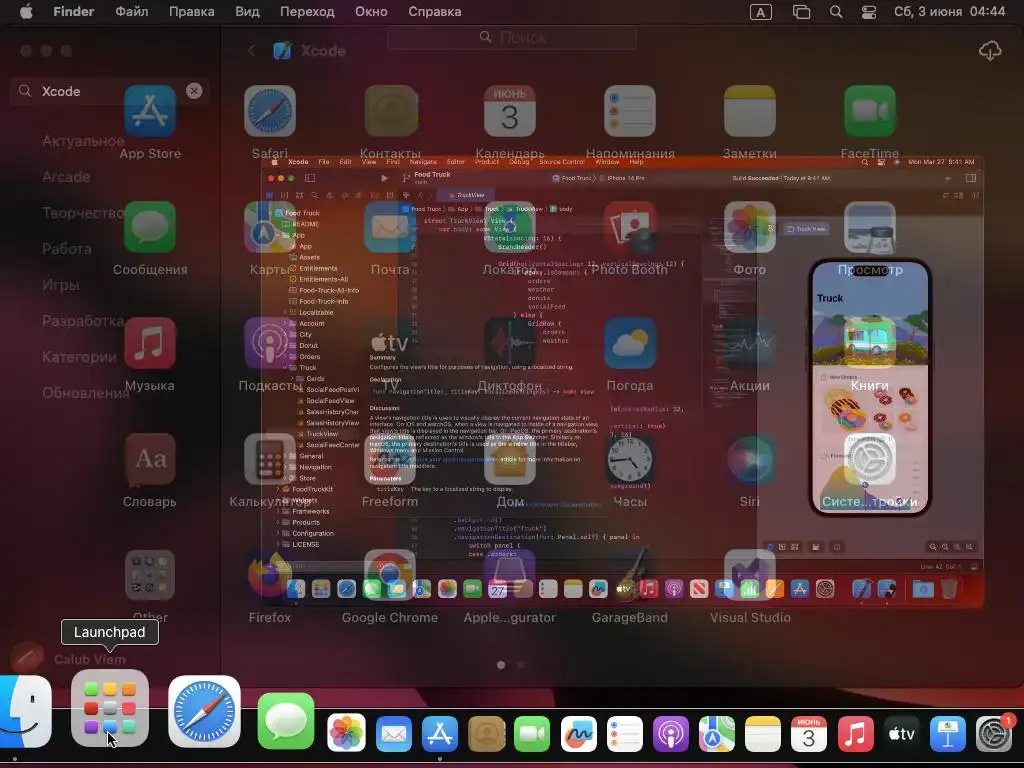
Task: Launch Safari from Launchpad grid
Action: (x=270, y=111)
